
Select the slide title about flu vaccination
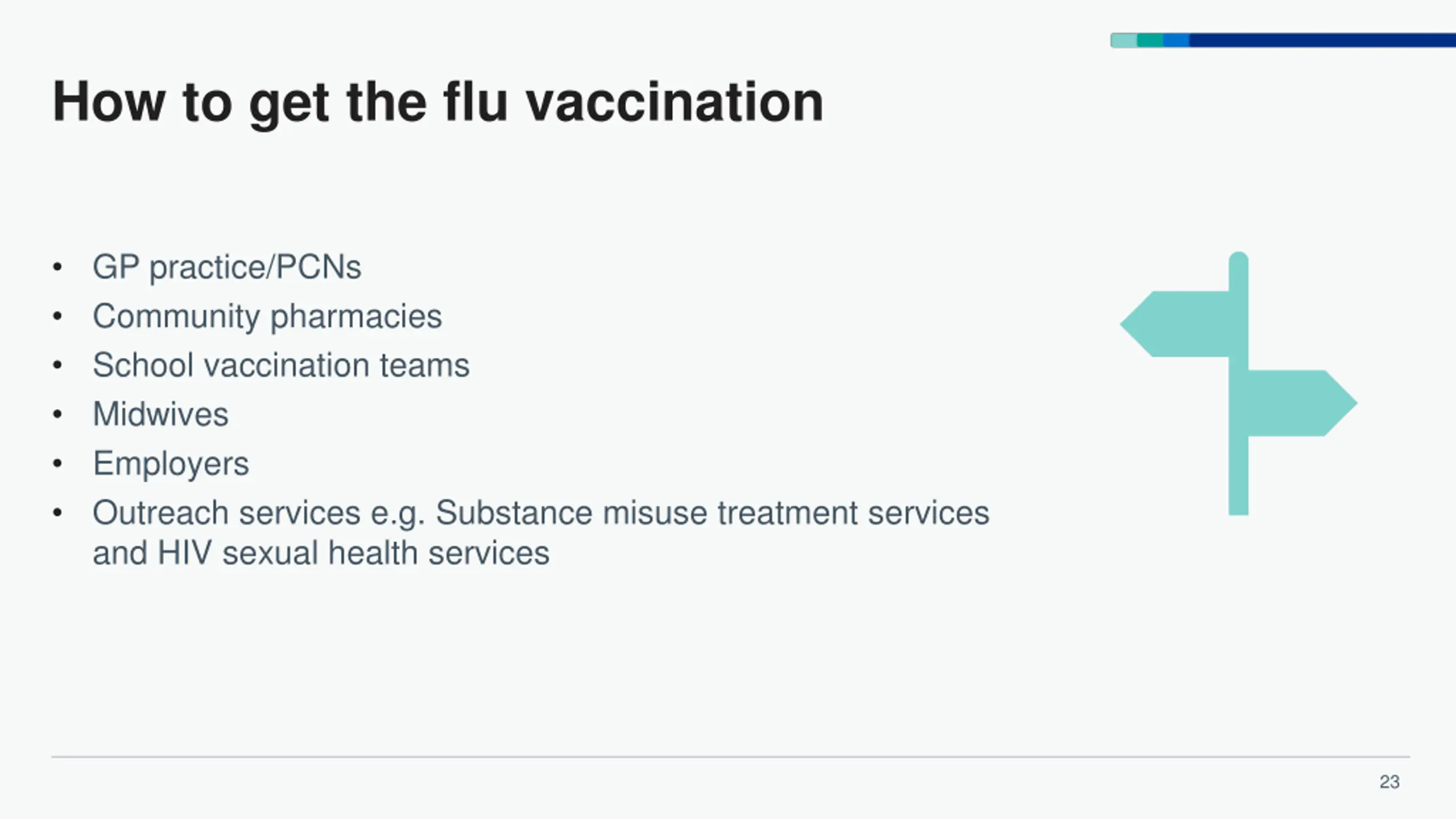tap(437, 102)
